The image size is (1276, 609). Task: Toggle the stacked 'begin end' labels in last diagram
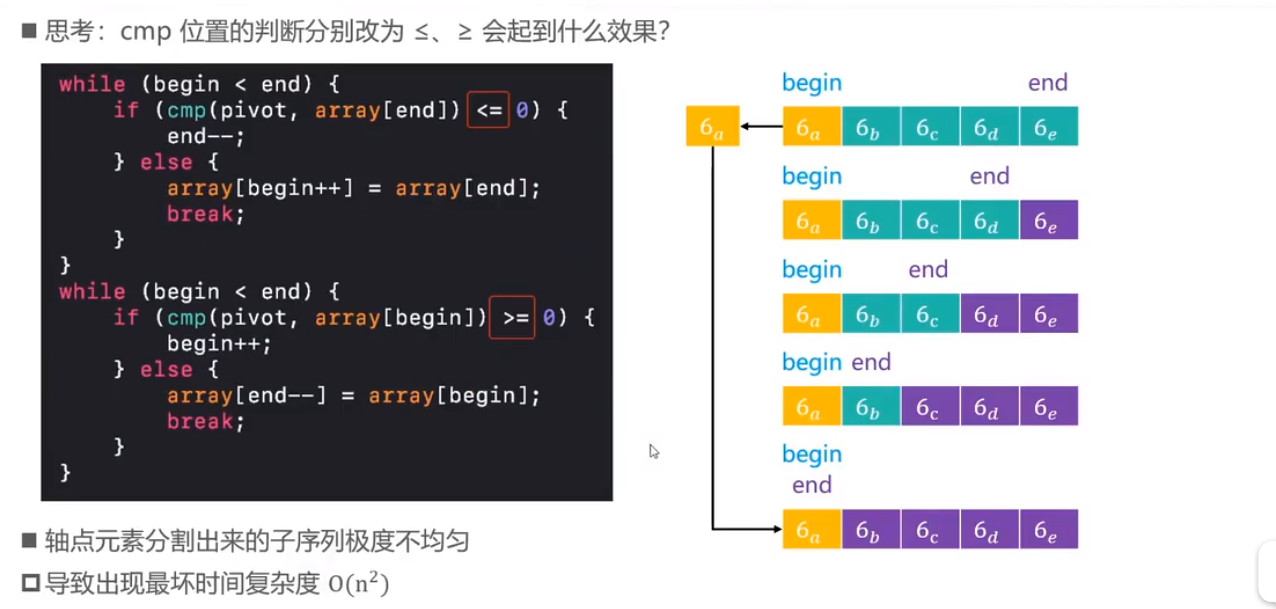811,469
